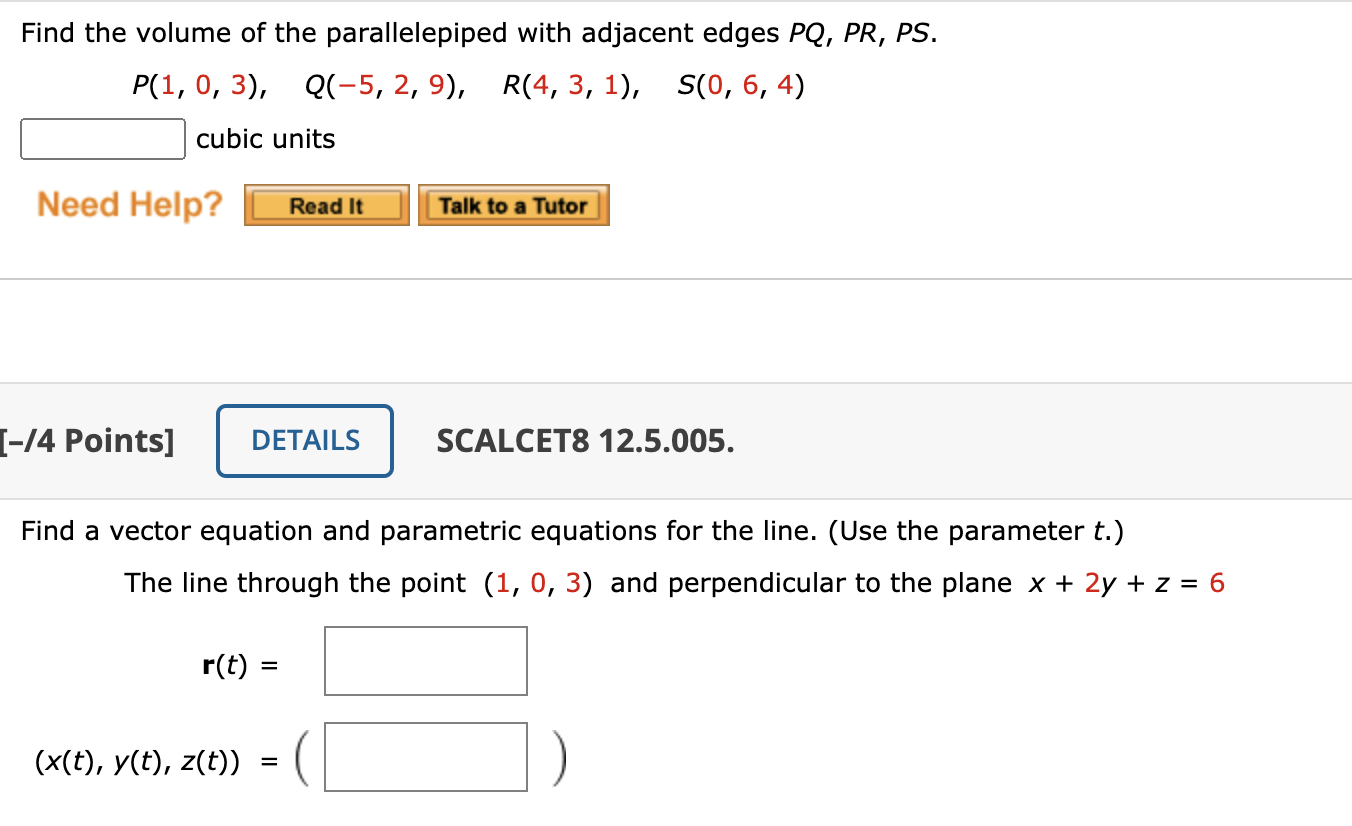Click the [-/4 Points] score indicator
Viewport: 1352px width, 826px height.
pos(88,440)
